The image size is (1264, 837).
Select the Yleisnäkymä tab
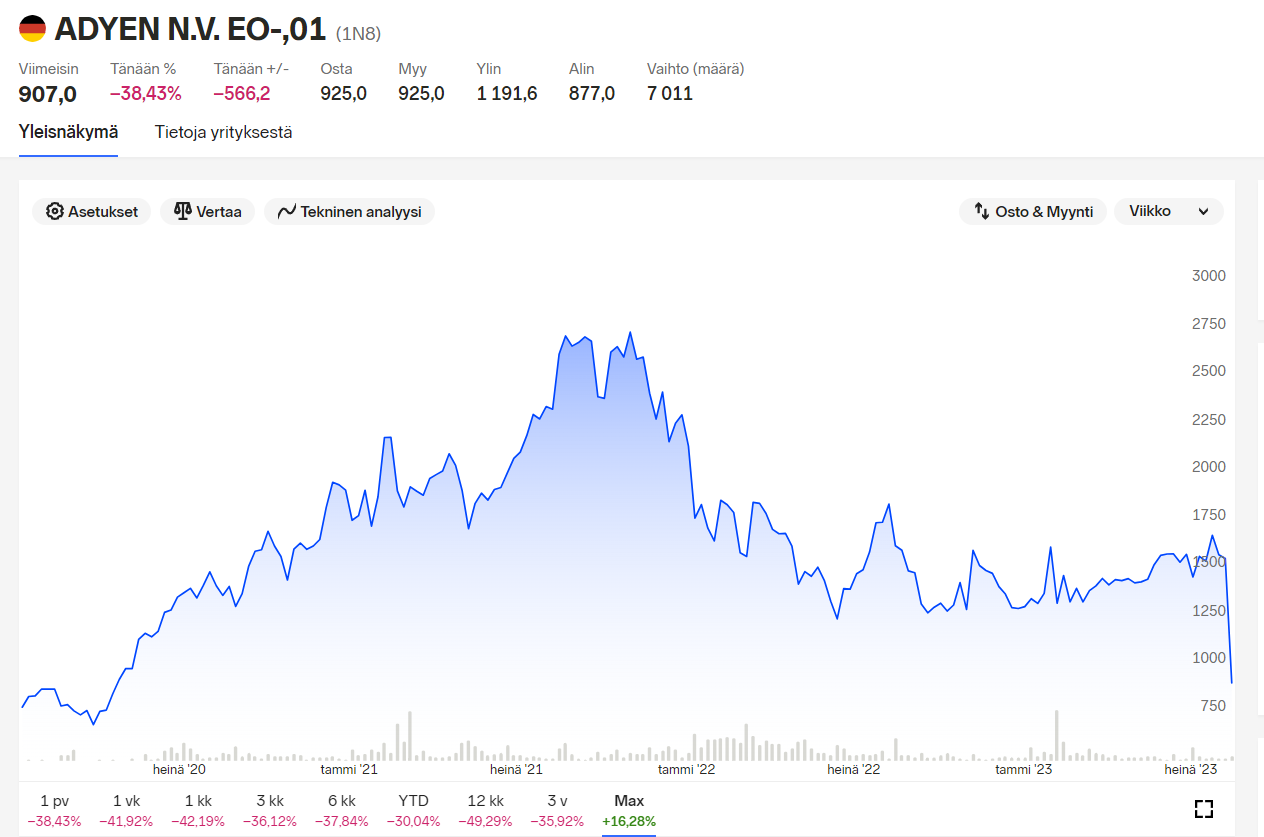point(68,132)
